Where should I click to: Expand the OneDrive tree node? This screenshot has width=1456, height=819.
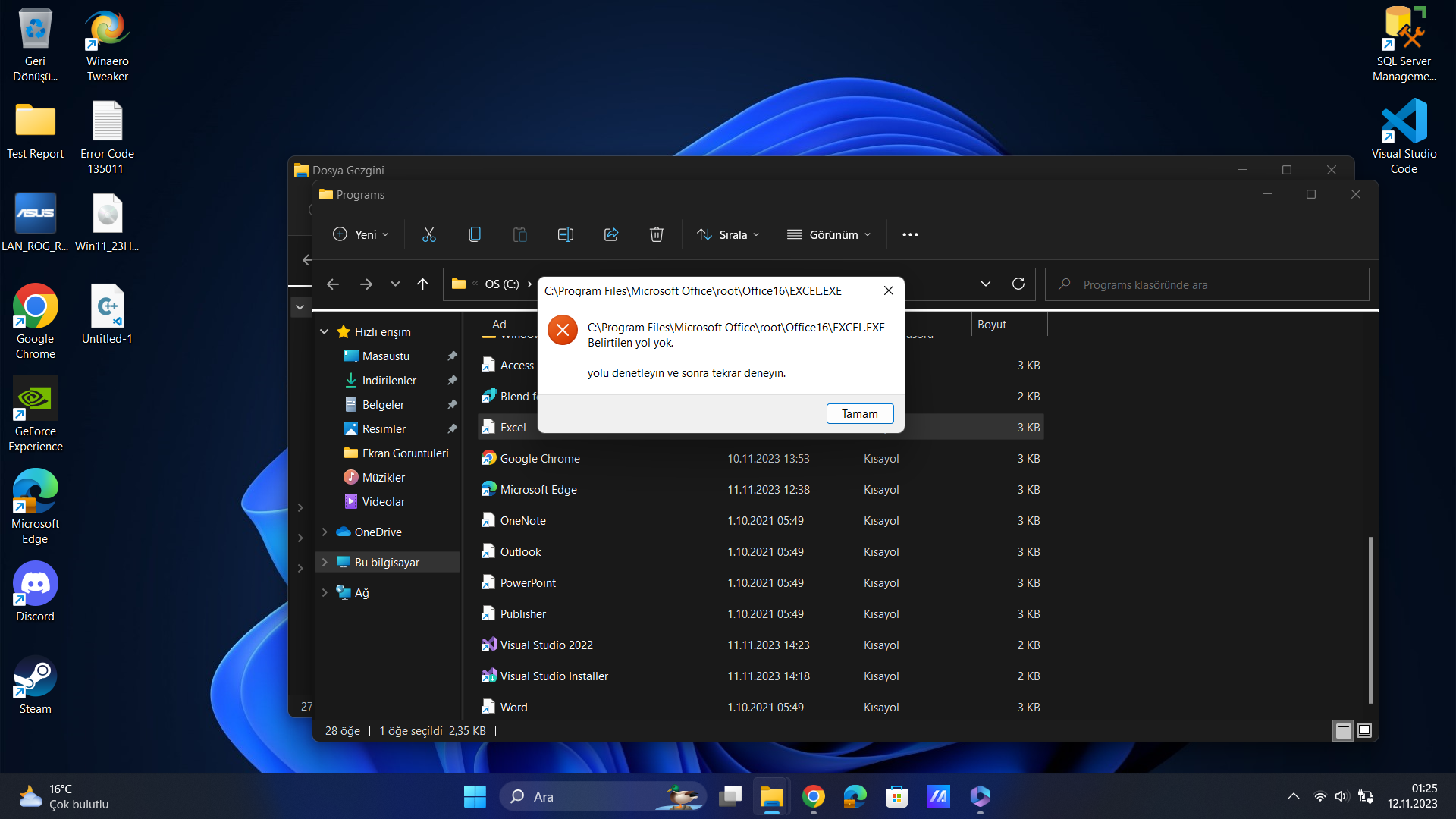(x=325, y=532)
